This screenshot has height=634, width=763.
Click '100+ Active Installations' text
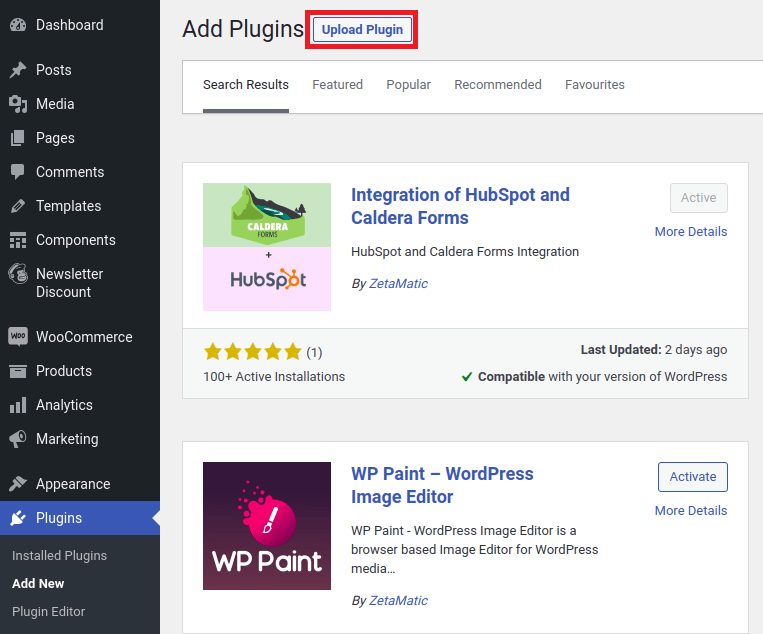(274, 377)
